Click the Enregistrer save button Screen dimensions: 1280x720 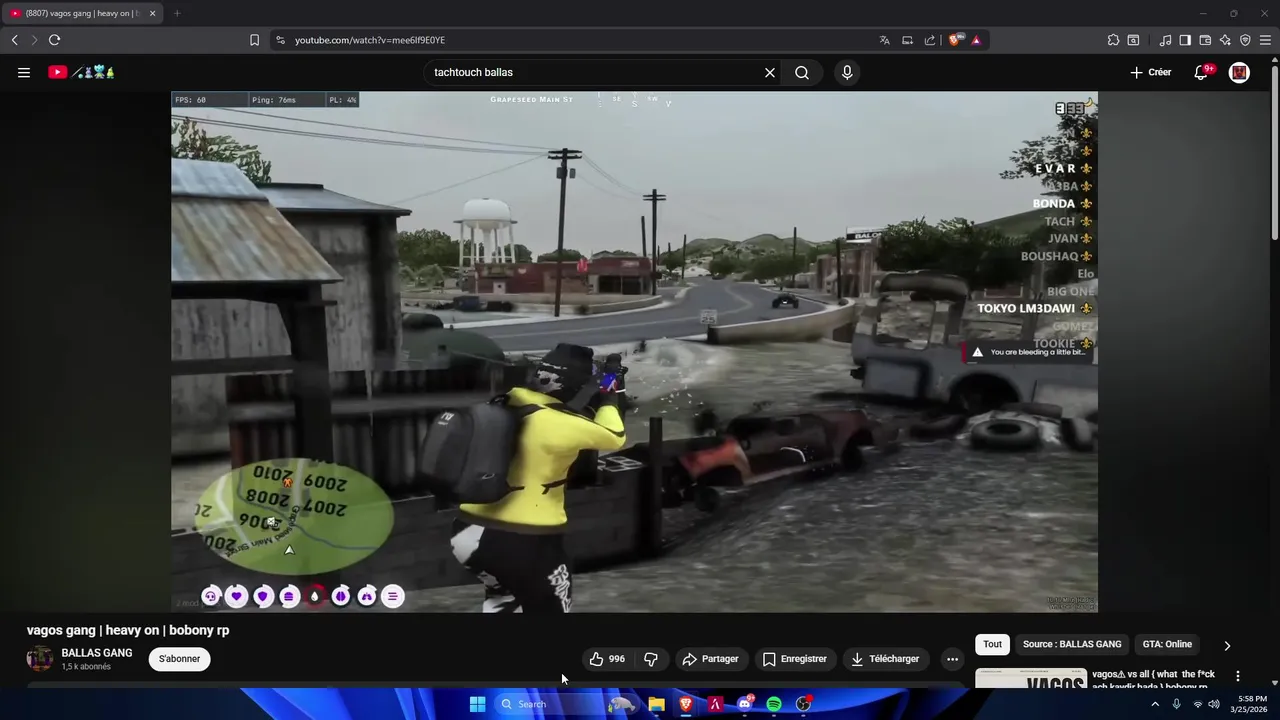[x=795, y=659]
